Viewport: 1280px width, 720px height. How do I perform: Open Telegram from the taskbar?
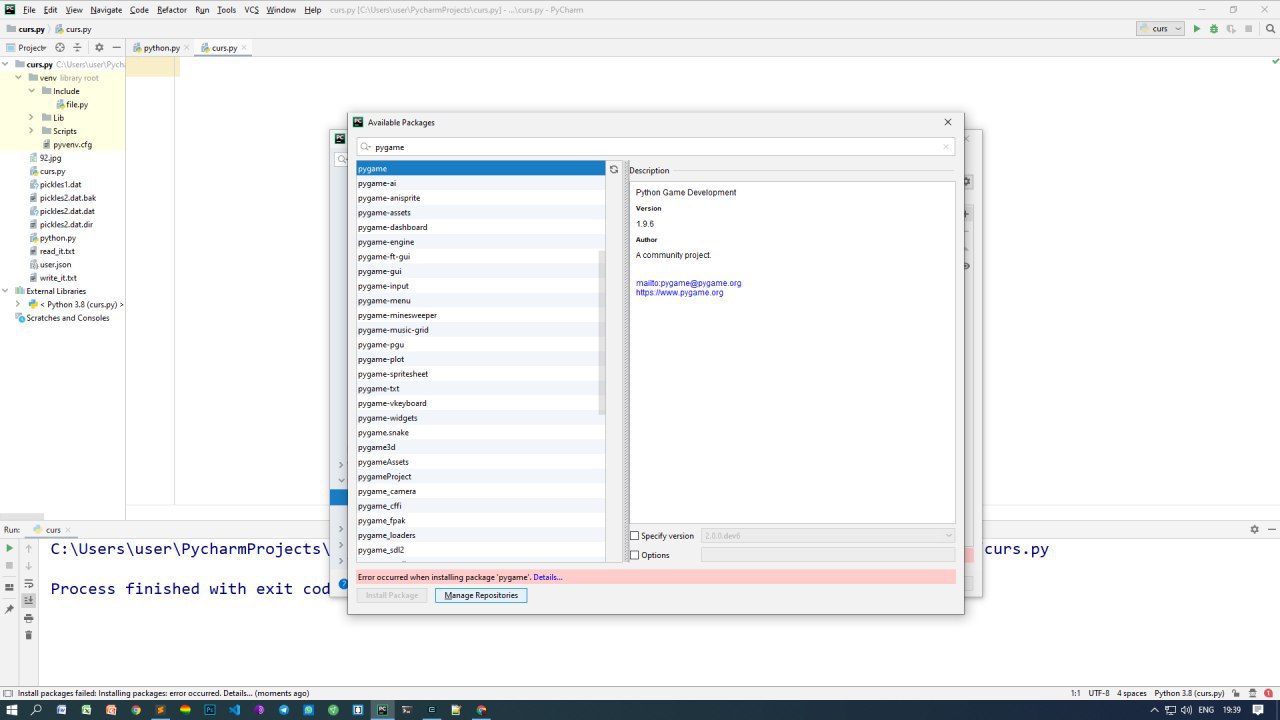point(284,710)
